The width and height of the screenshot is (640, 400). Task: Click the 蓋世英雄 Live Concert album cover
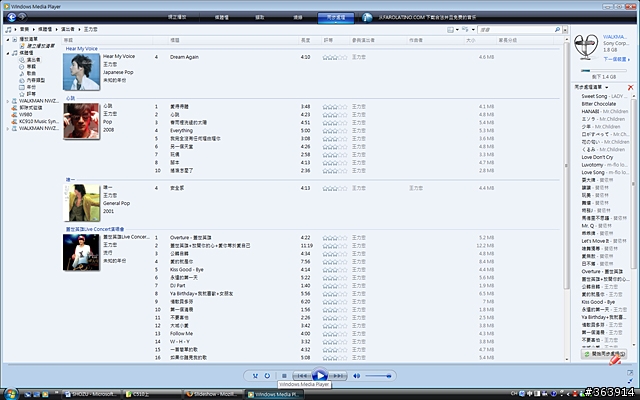tap(81, 252)
